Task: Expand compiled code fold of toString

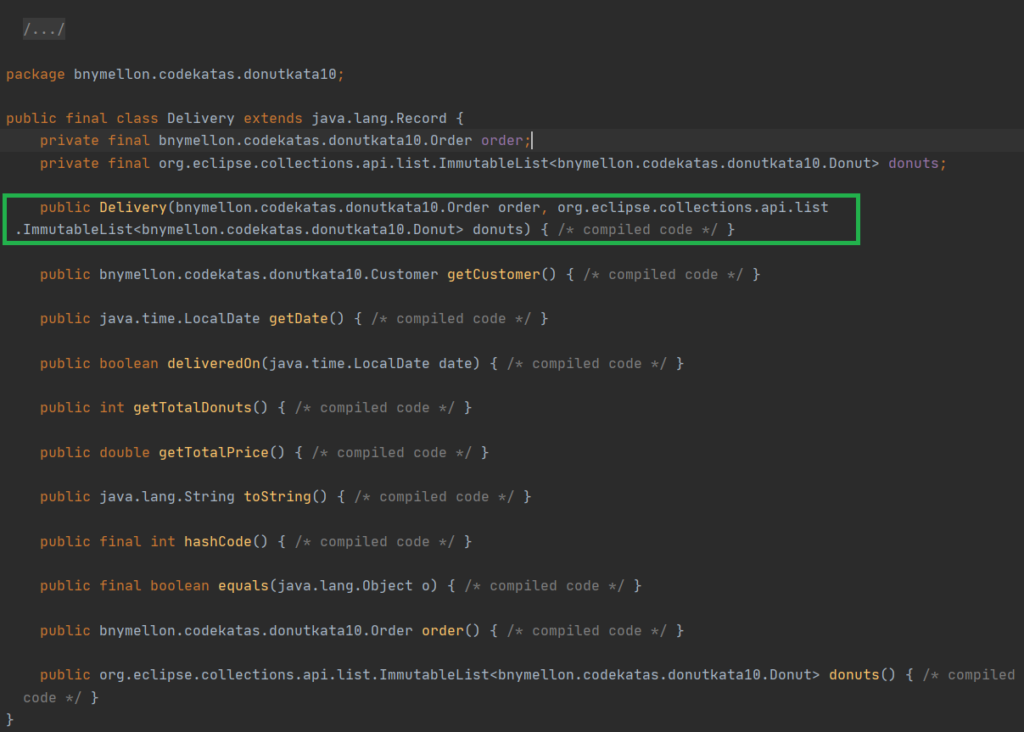Action: click(434, 497)
